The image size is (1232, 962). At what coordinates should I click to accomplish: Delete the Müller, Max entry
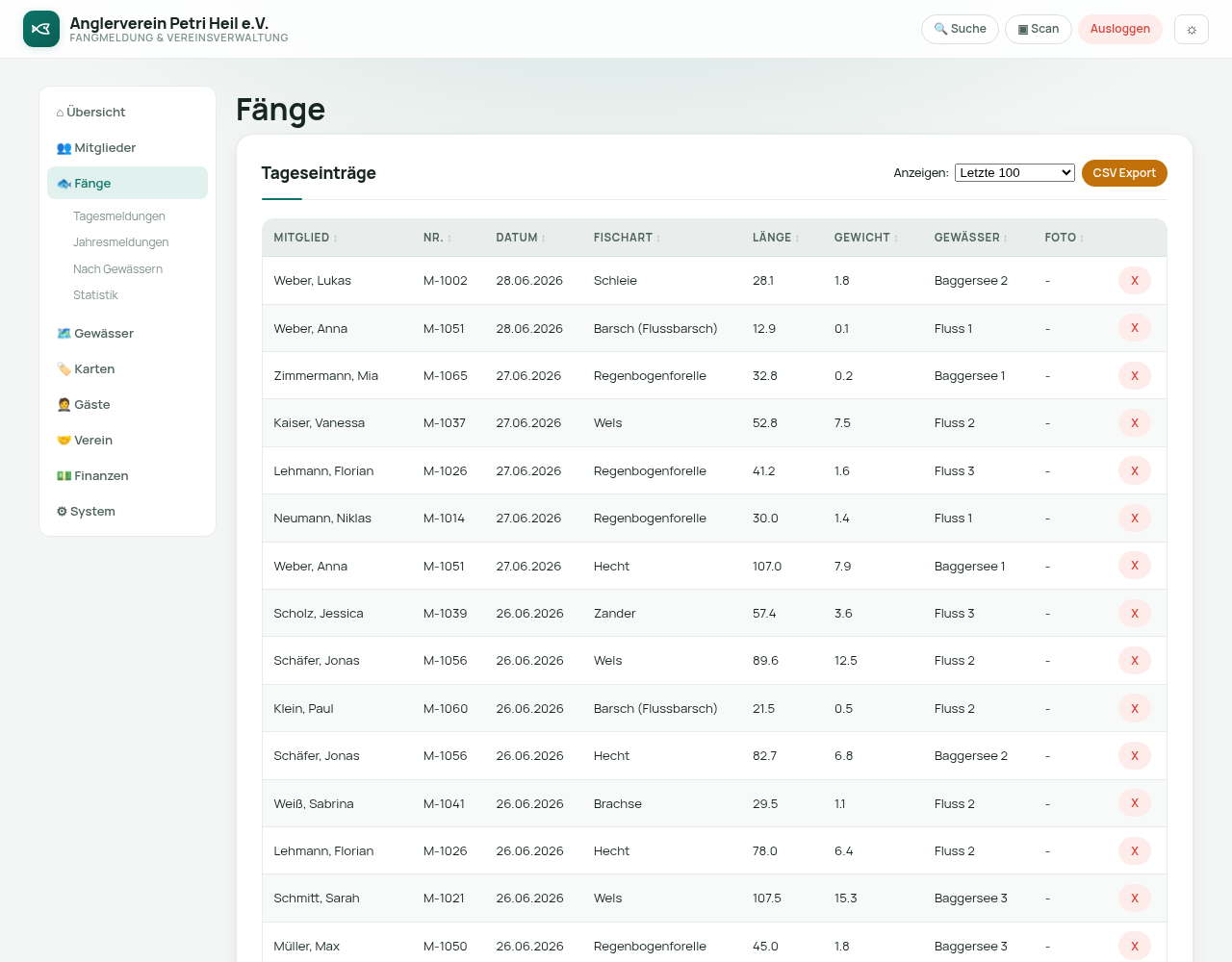coord(1135,947)
